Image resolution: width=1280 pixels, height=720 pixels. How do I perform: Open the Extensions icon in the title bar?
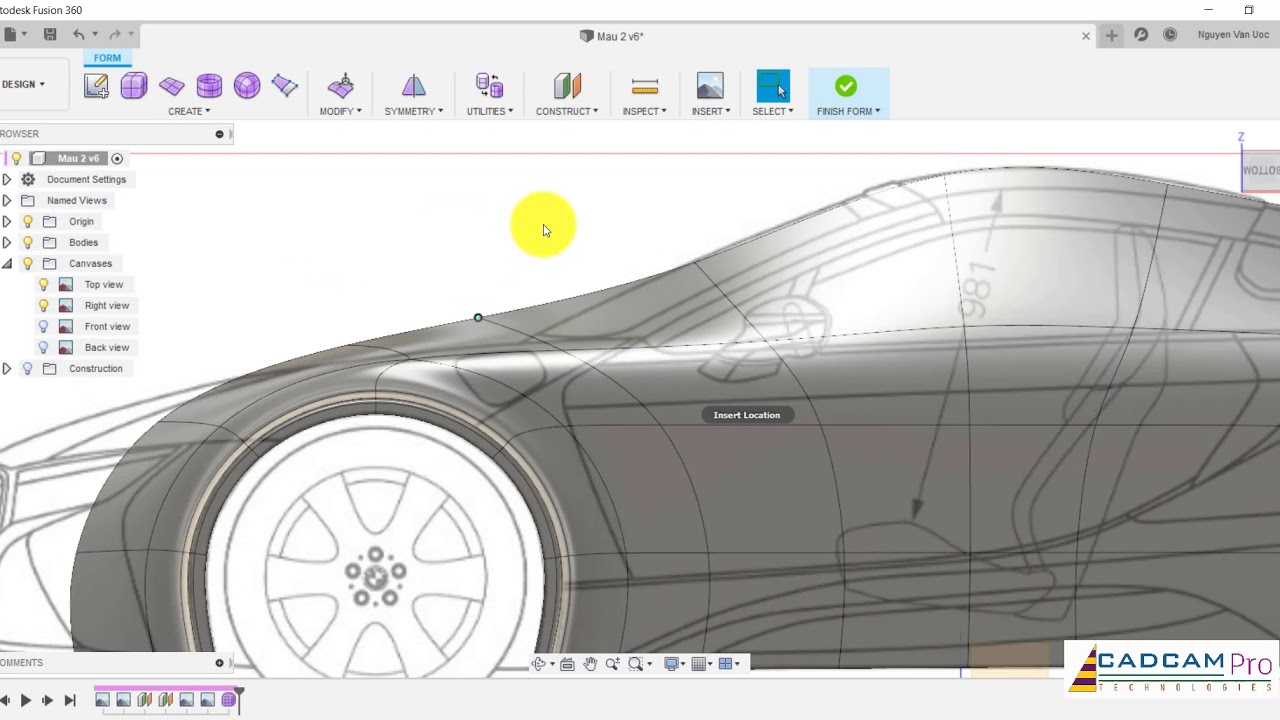pyautogui.click(x=1141, y=35)
